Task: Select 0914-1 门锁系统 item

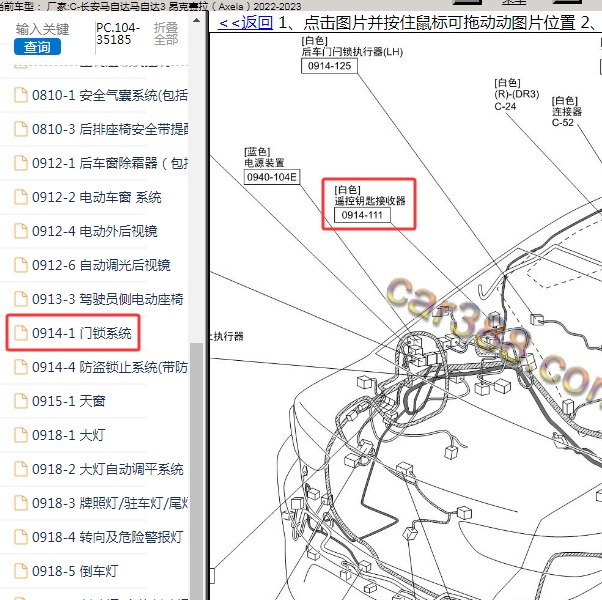Action: coord(82,333)
